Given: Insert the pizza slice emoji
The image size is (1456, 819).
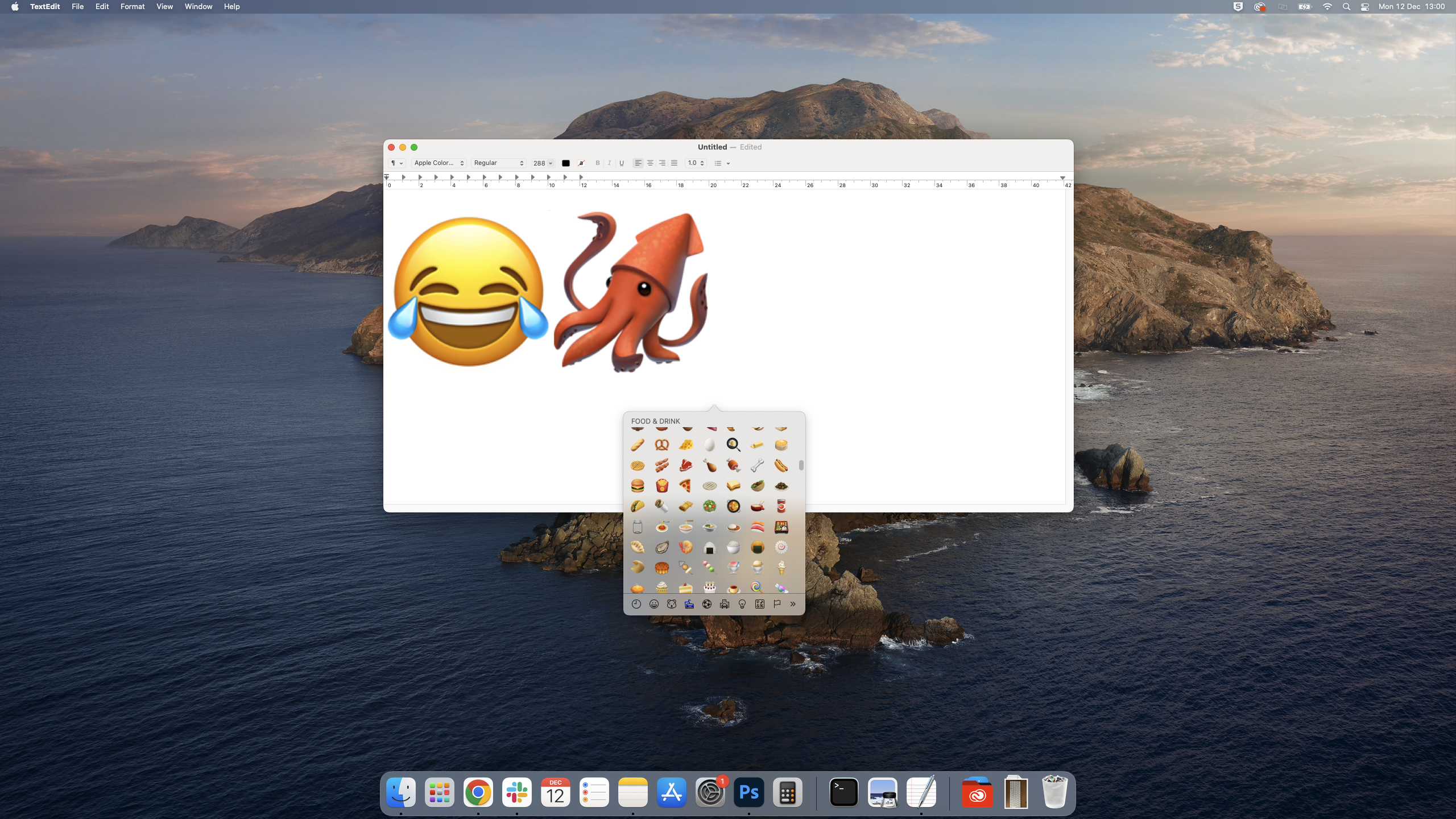Looking at the screenshot, I should [x=685, y=486].
